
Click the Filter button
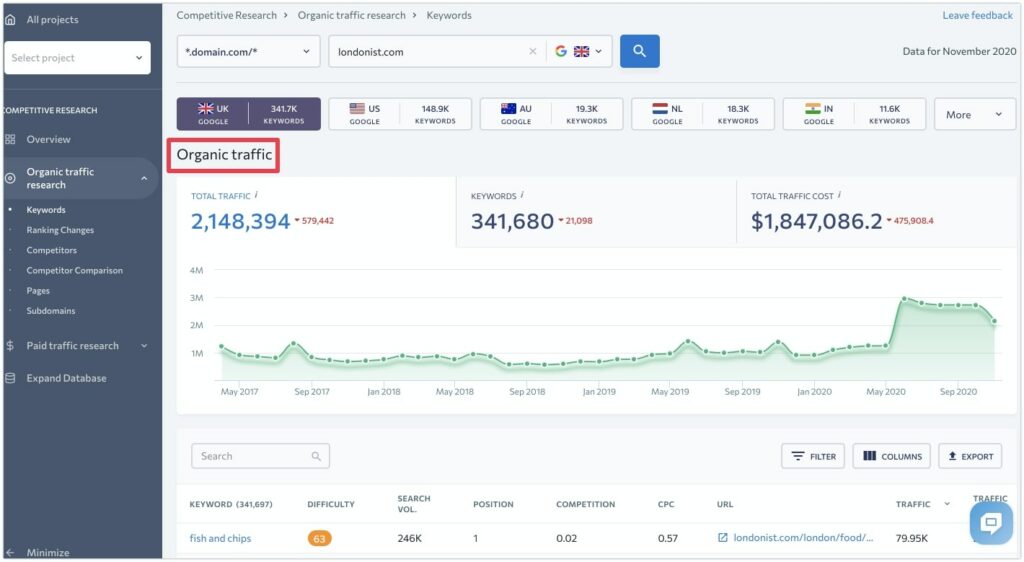point(813,456)
